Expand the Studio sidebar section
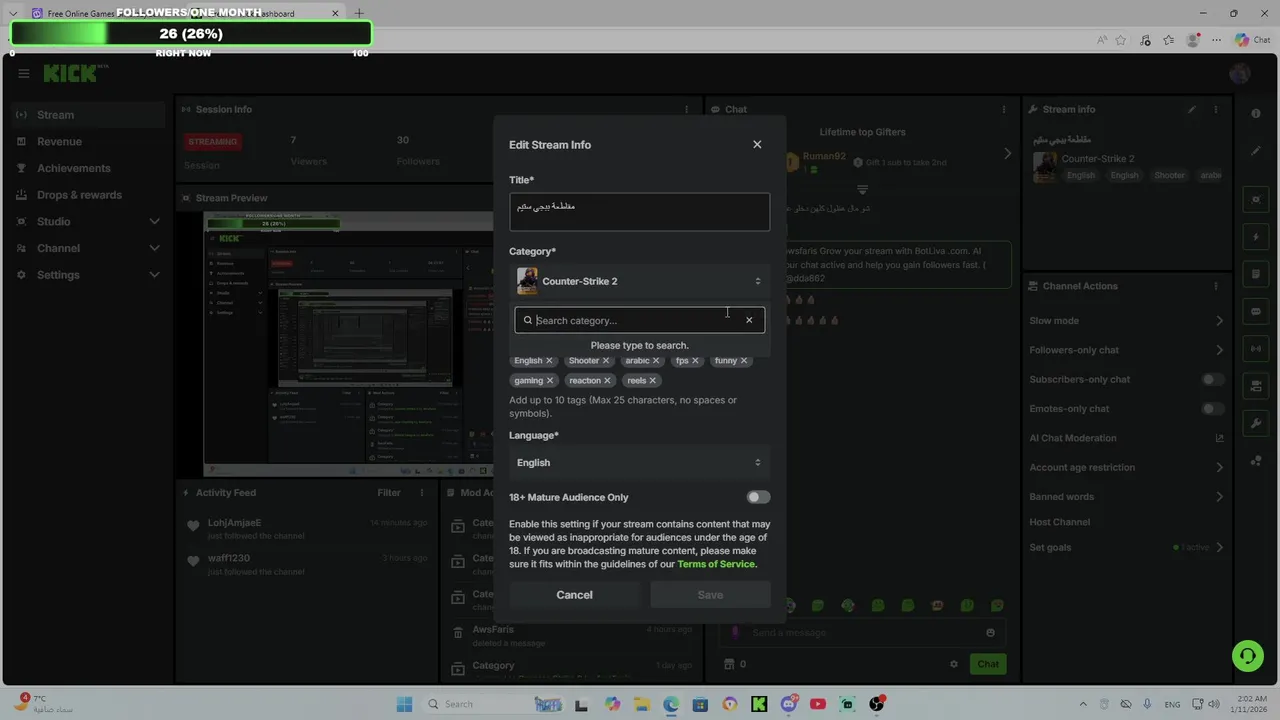Viewport: 1280px width, 720px height. 88,221
